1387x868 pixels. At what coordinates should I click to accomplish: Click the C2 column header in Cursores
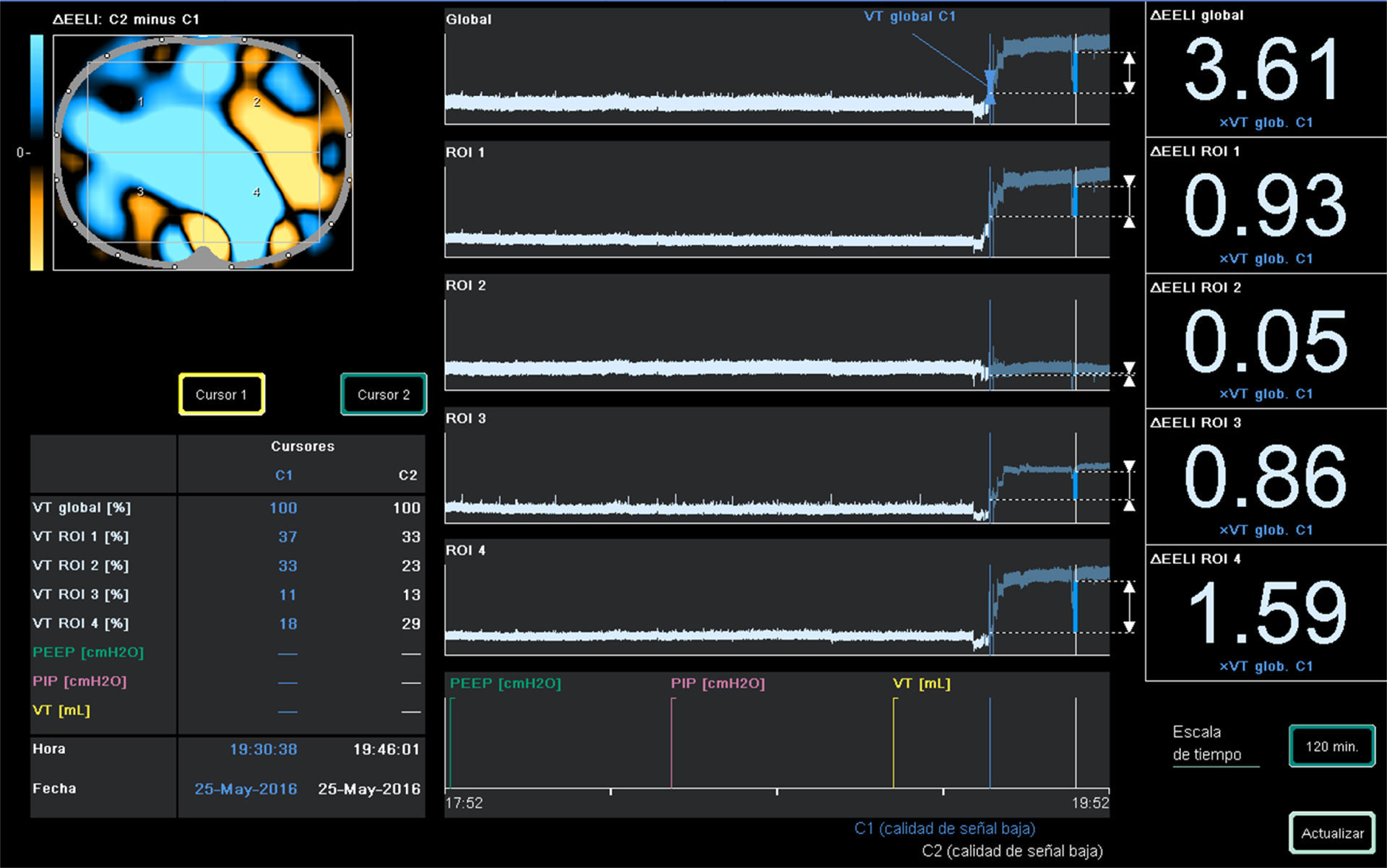407,475
